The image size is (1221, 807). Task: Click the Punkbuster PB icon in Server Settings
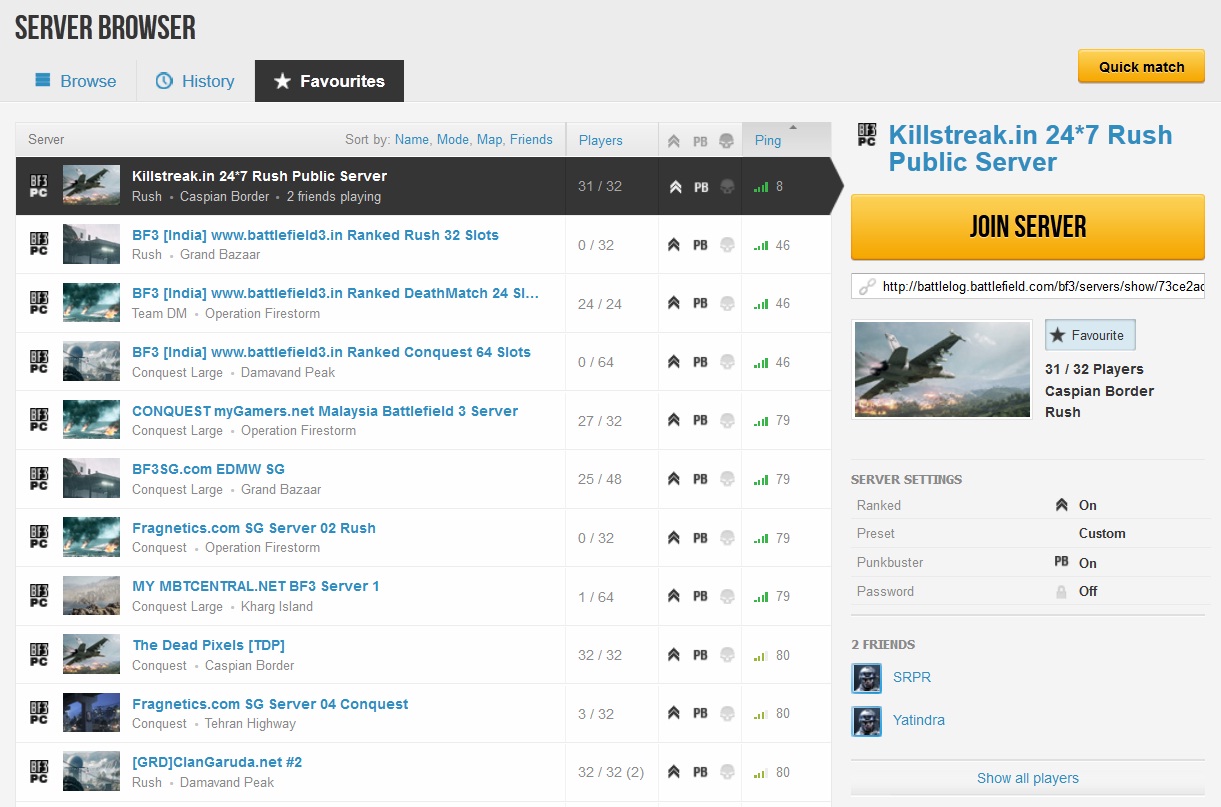tap(1061, 562)
